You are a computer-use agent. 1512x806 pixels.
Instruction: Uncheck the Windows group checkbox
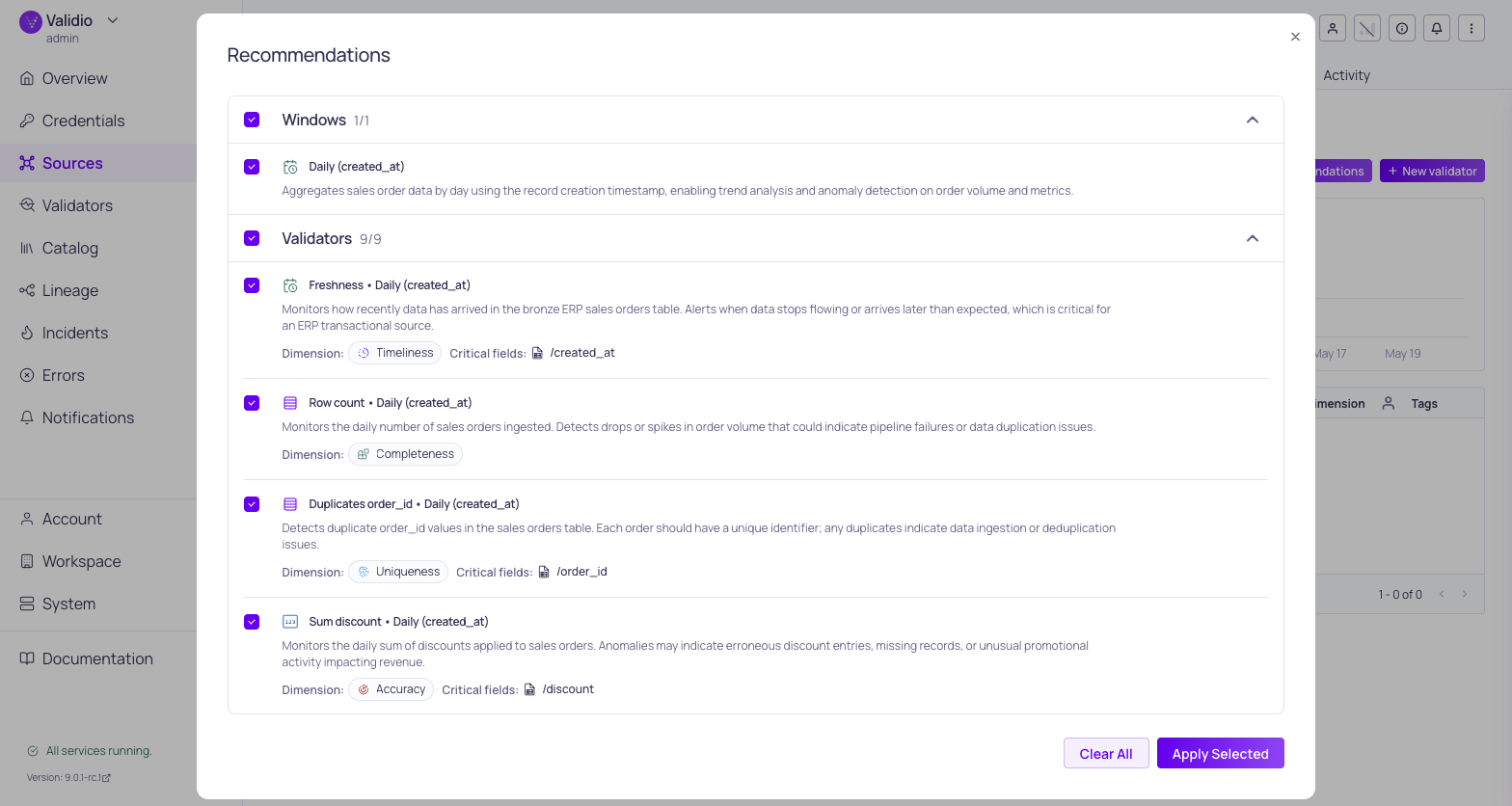pyautogui.click(x=252, y=120)
